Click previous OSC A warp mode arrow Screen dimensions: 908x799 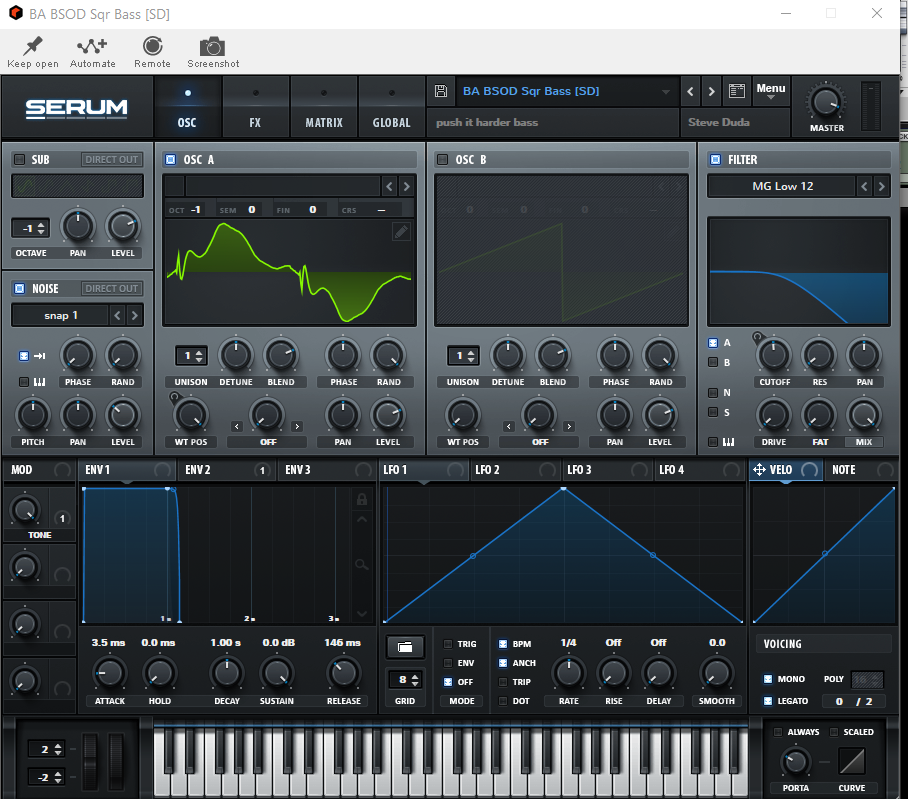[x=237, y=427]
